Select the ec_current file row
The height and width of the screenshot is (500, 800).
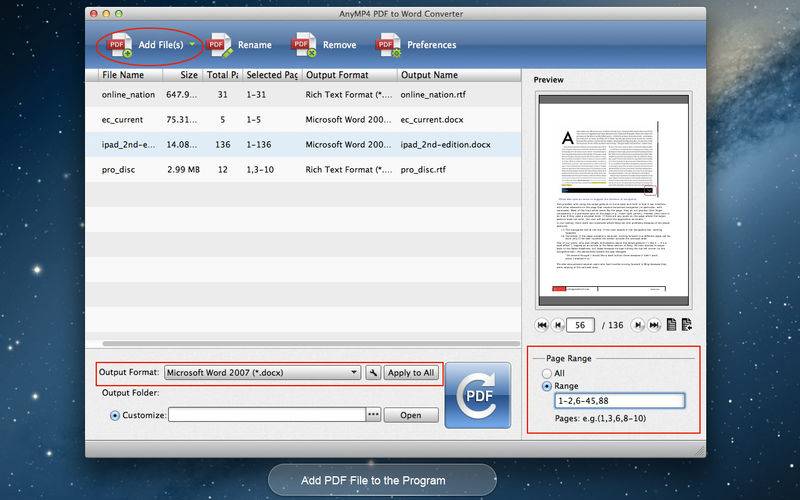(x=303, y=119)
